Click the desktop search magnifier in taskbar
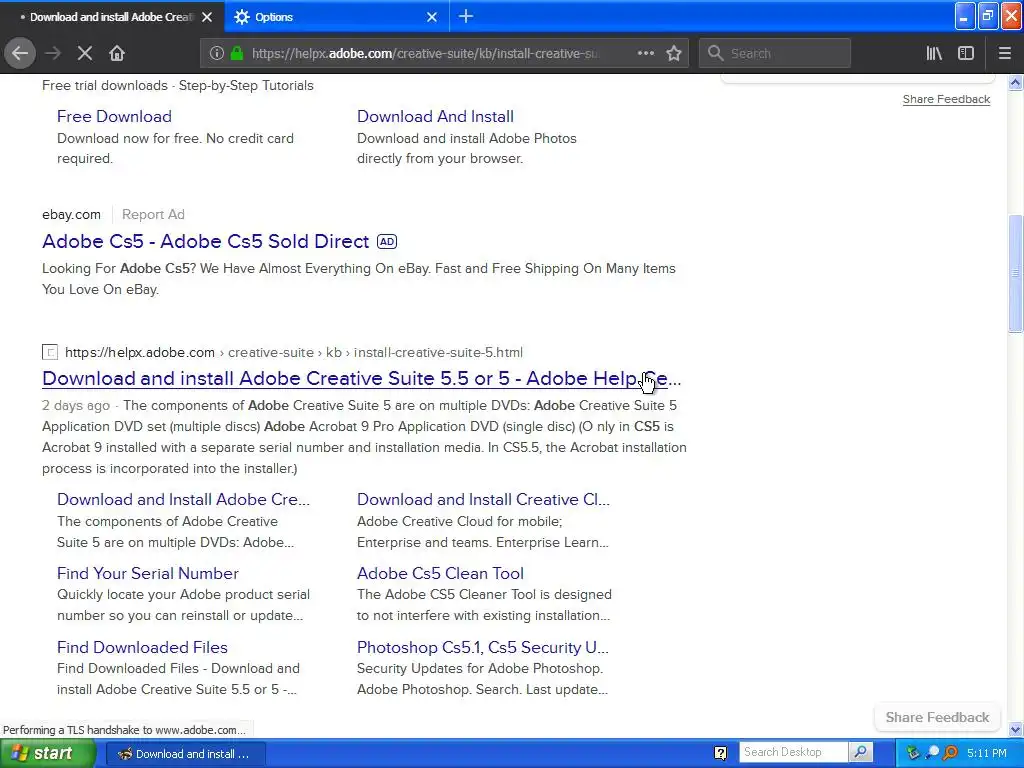This screenshot has width=1024, height=768. tap(861, 752)
